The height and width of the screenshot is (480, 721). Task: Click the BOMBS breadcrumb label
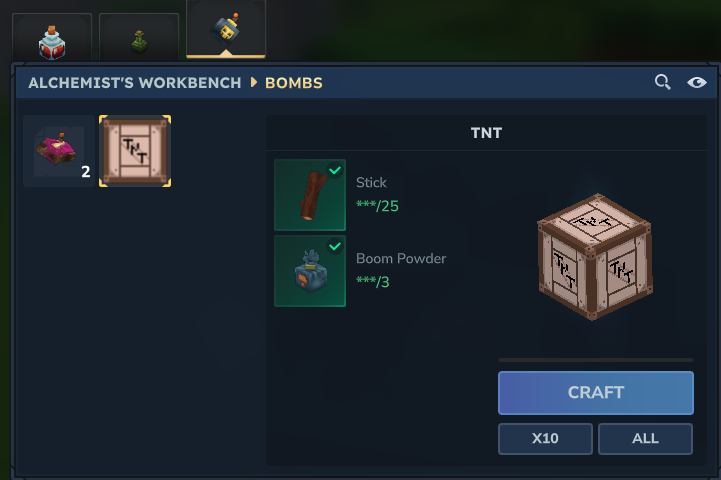tap(294, 83)
